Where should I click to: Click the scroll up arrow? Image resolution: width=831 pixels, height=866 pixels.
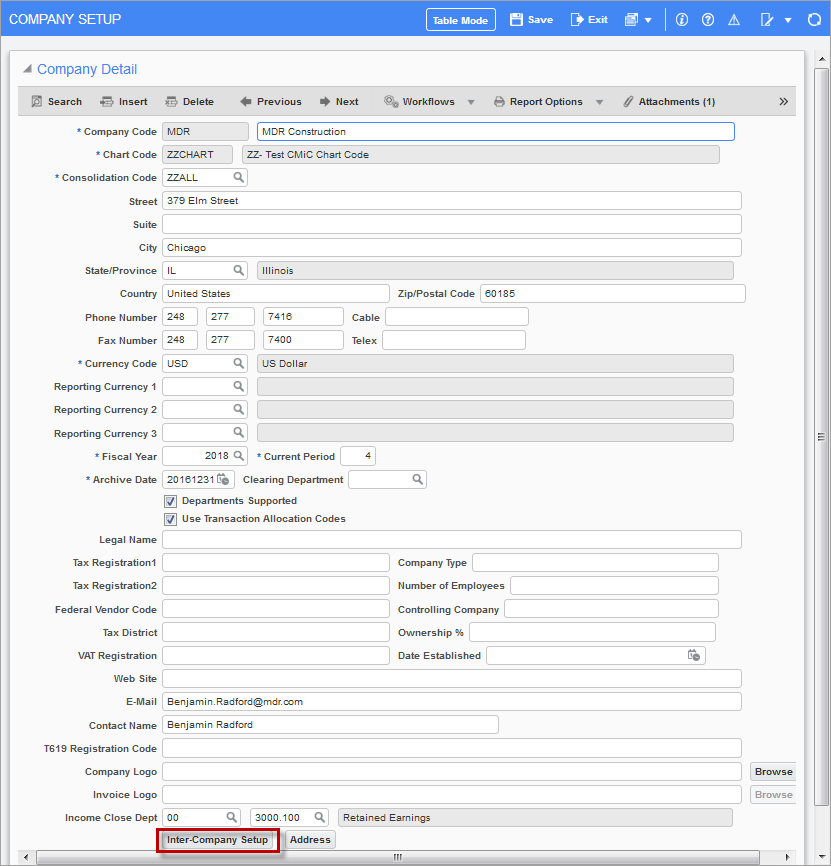822,59
